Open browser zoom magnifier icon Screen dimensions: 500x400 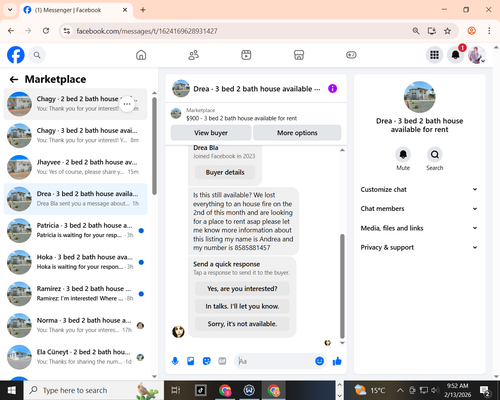click(416, 31)
